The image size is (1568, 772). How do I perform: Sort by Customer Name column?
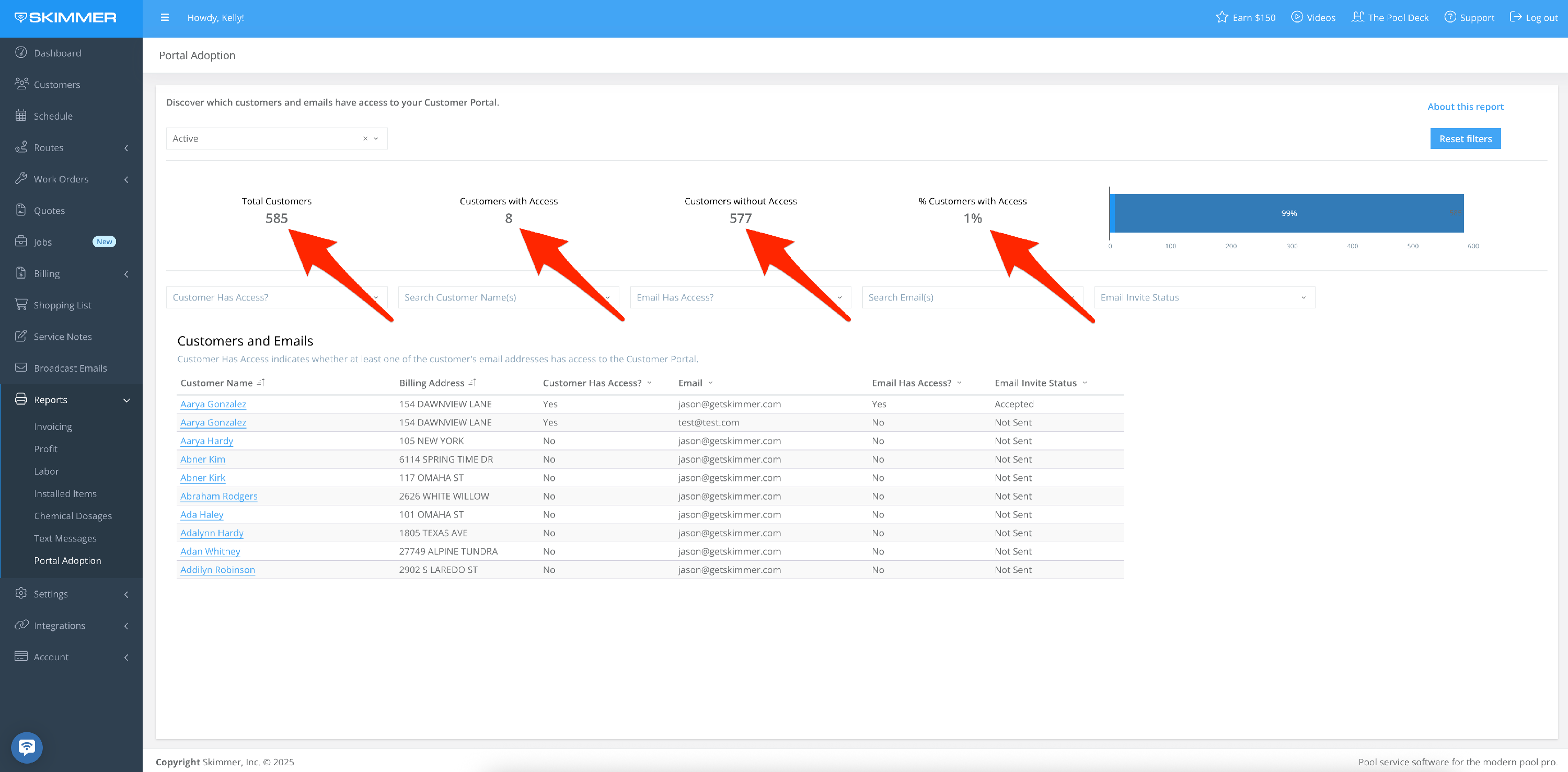click(x=260, y=383)
